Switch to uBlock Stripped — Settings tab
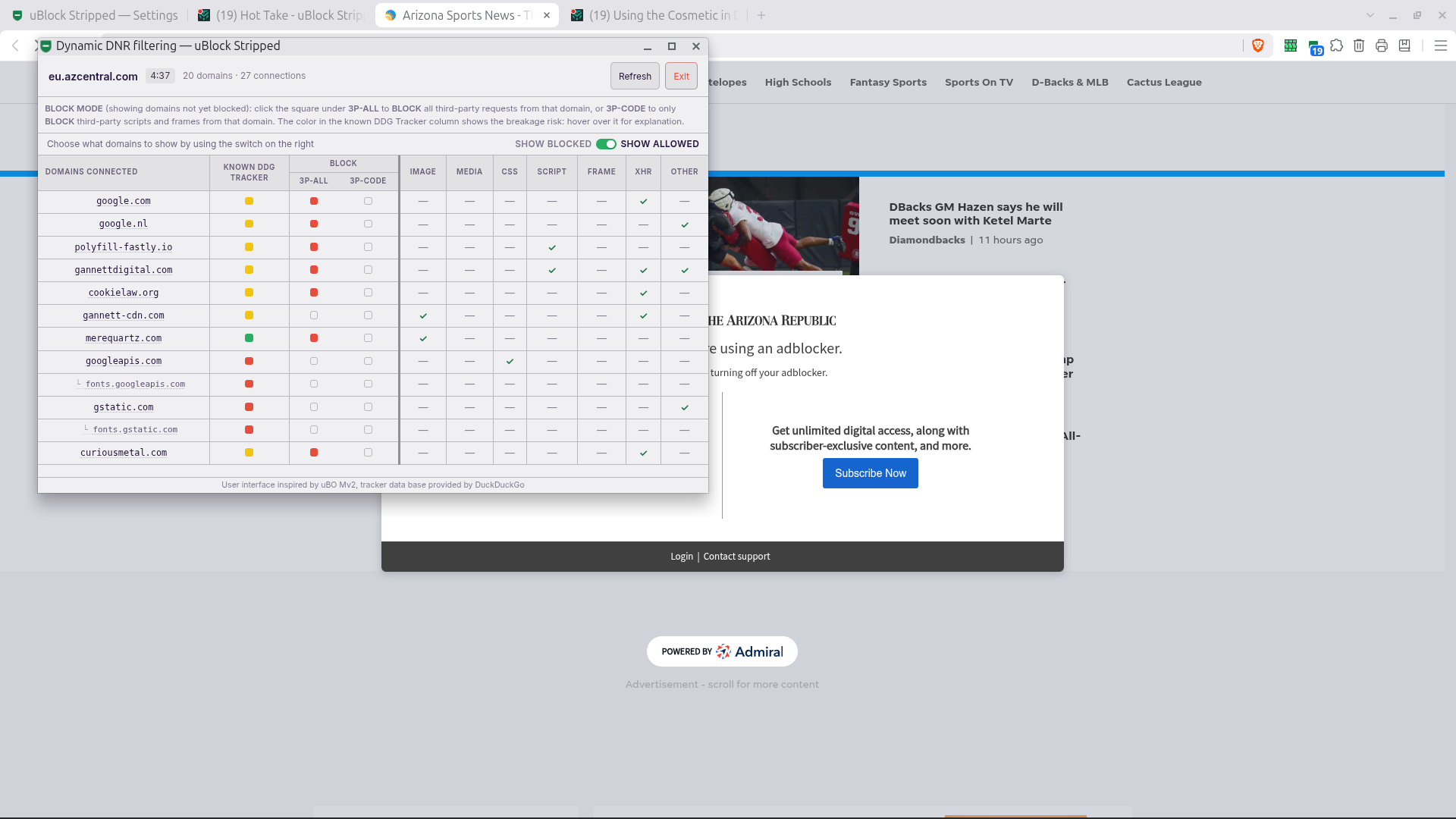 (x=95, y=15)
